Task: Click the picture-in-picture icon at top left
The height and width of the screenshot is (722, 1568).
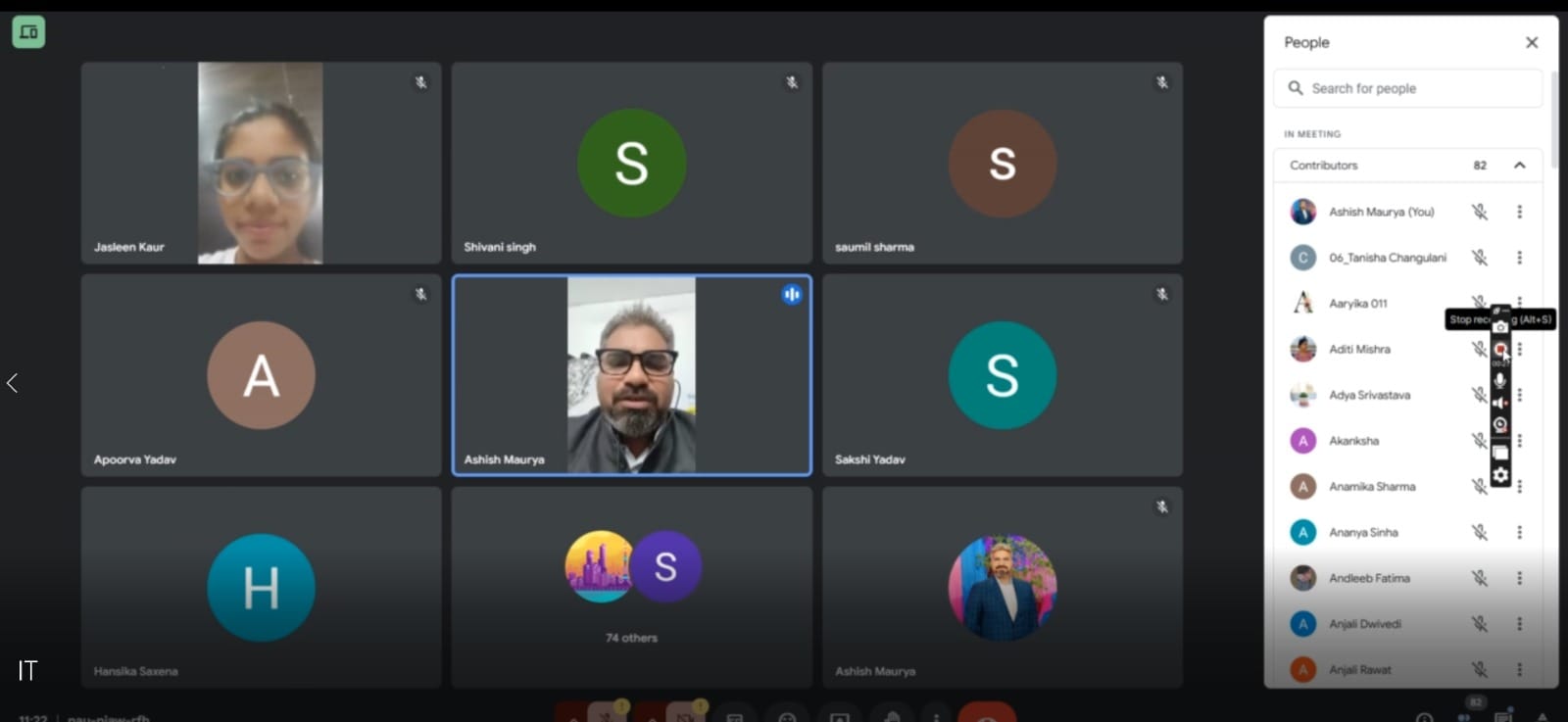Action: pos(28,32)
